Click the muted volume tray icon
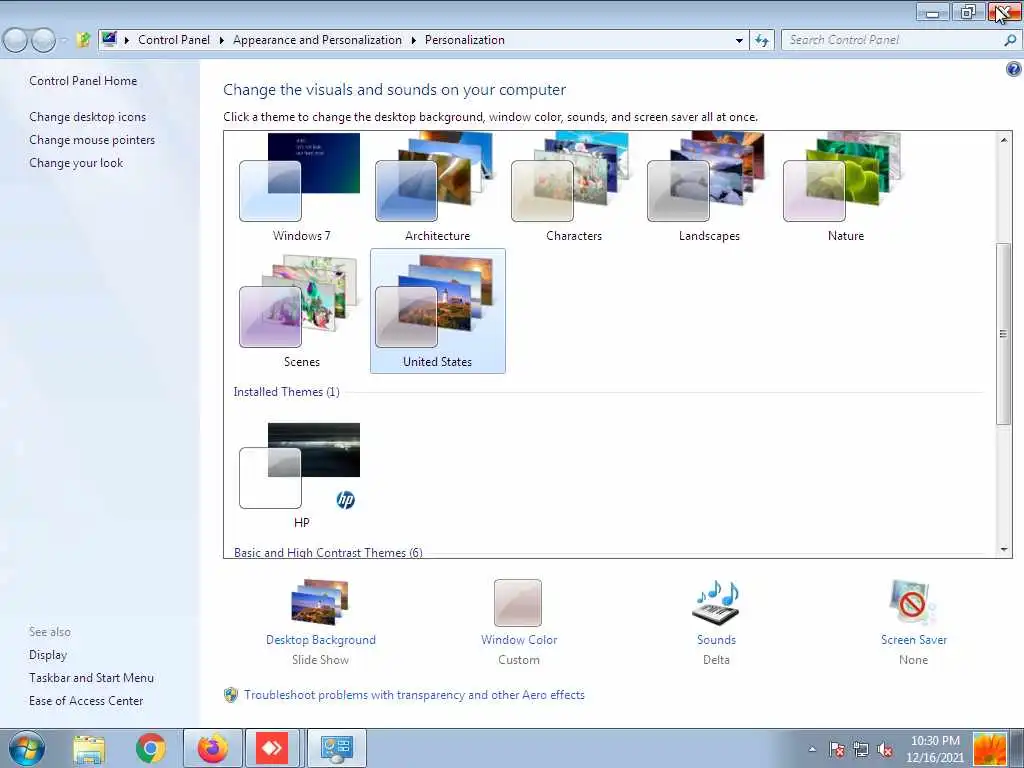The height and width of the screenshot is (768, 1024). tap(885, 749)
